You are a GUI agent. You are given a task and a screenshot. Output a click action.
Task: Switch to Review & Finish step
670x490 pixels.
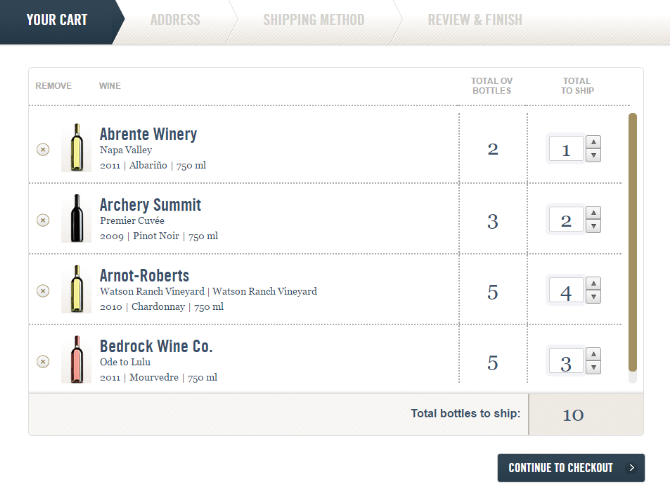[474, 20]
